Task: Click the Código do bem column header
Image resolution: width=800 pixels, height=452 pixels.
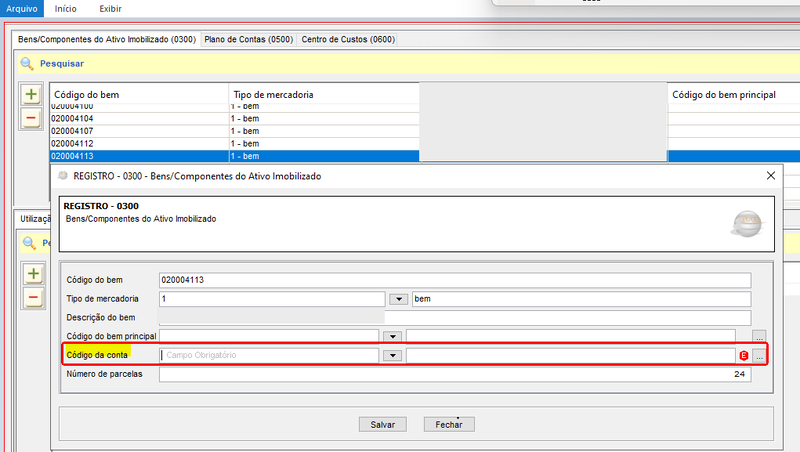Action: click(x=139, y=94)
